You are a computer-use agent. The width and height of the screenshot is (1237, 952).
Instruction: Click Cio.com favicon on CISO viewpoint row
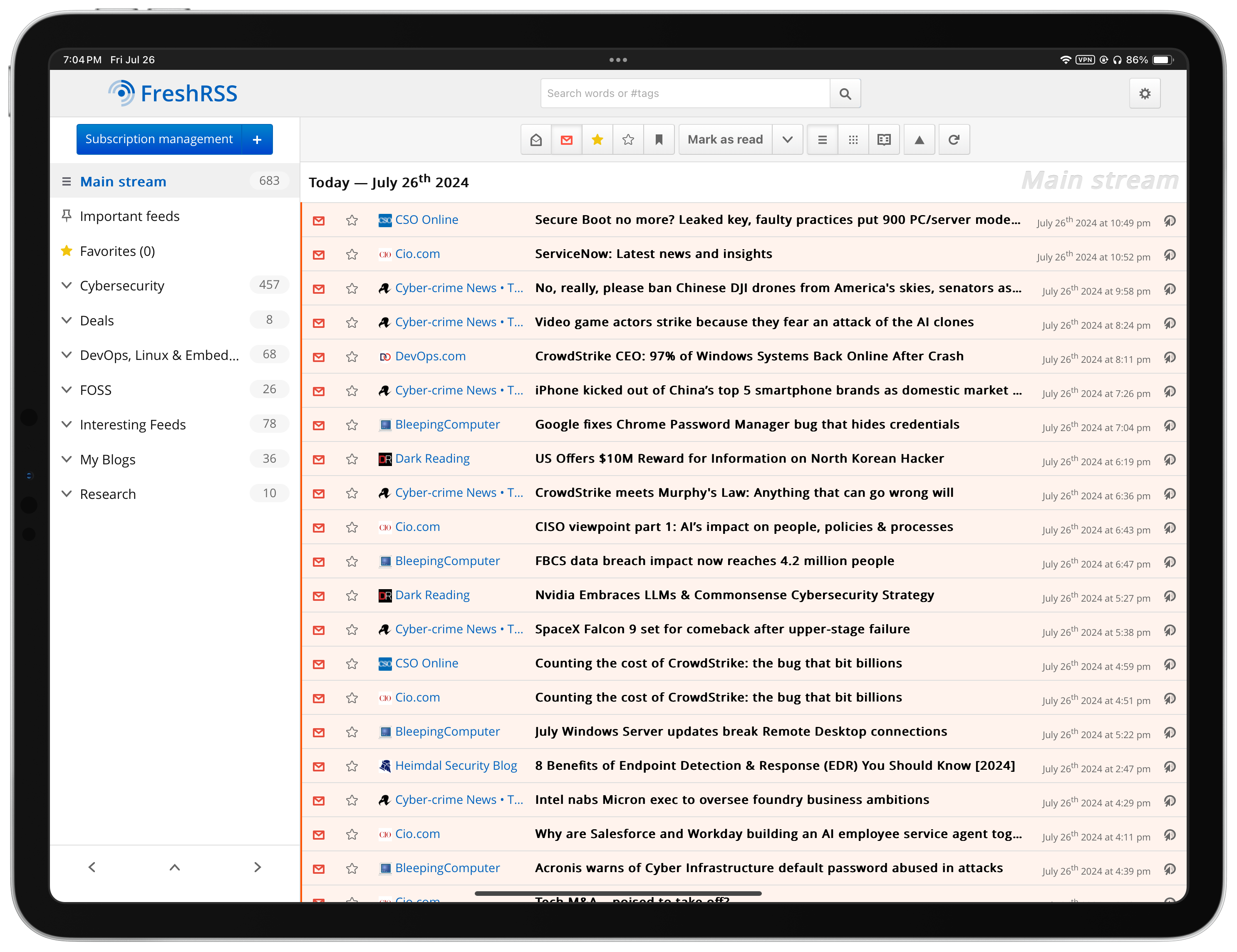pos(385,527)
